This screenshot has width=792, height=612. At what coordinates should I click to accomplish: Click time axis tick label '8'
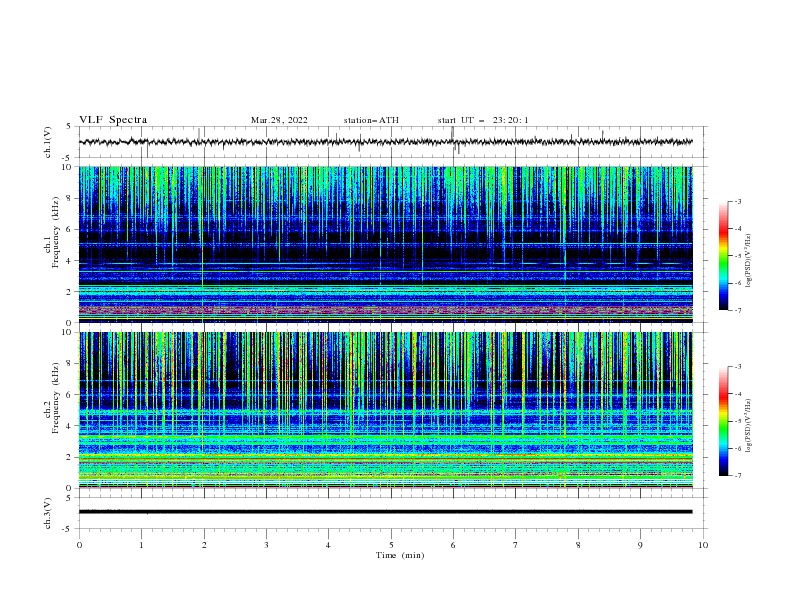578,545
